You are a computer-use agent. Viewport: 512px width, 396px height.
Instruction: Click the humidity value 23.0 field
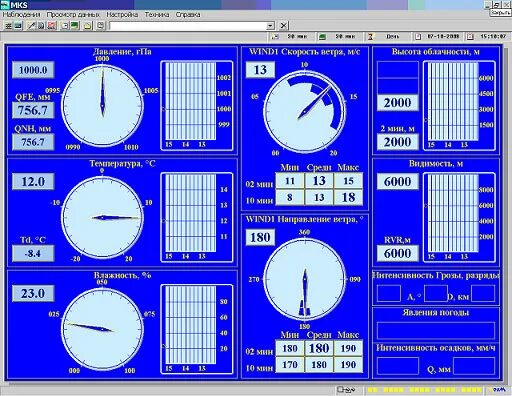click(x=33, y=293)
